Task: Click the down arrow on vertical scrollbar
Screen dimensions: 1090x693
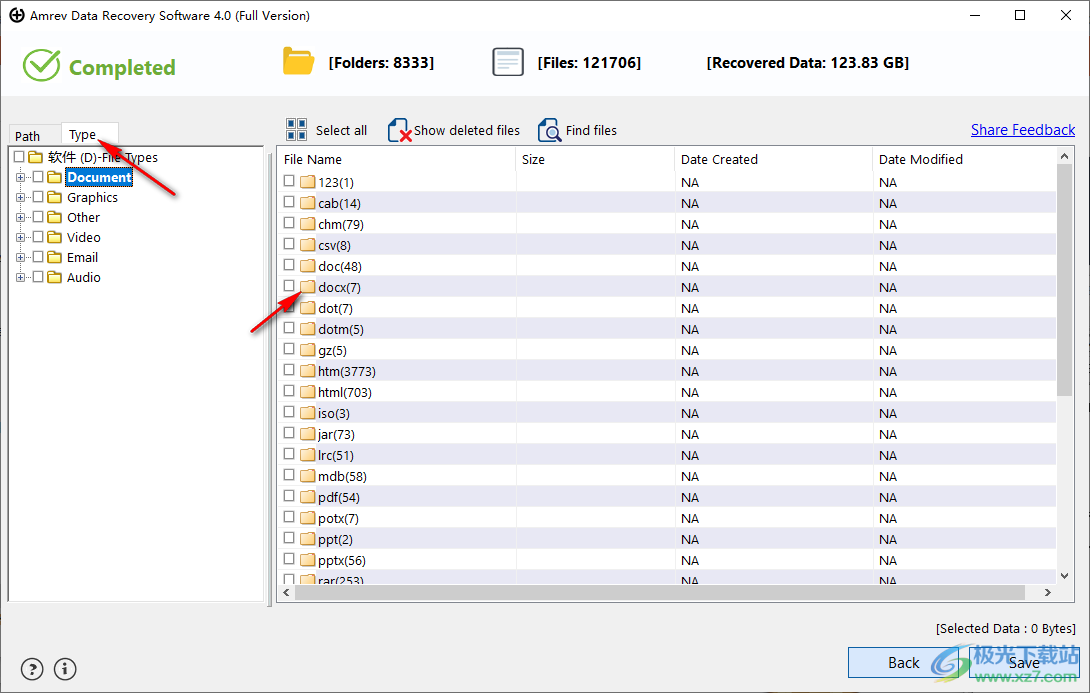Action: (x=1064, y=576)
